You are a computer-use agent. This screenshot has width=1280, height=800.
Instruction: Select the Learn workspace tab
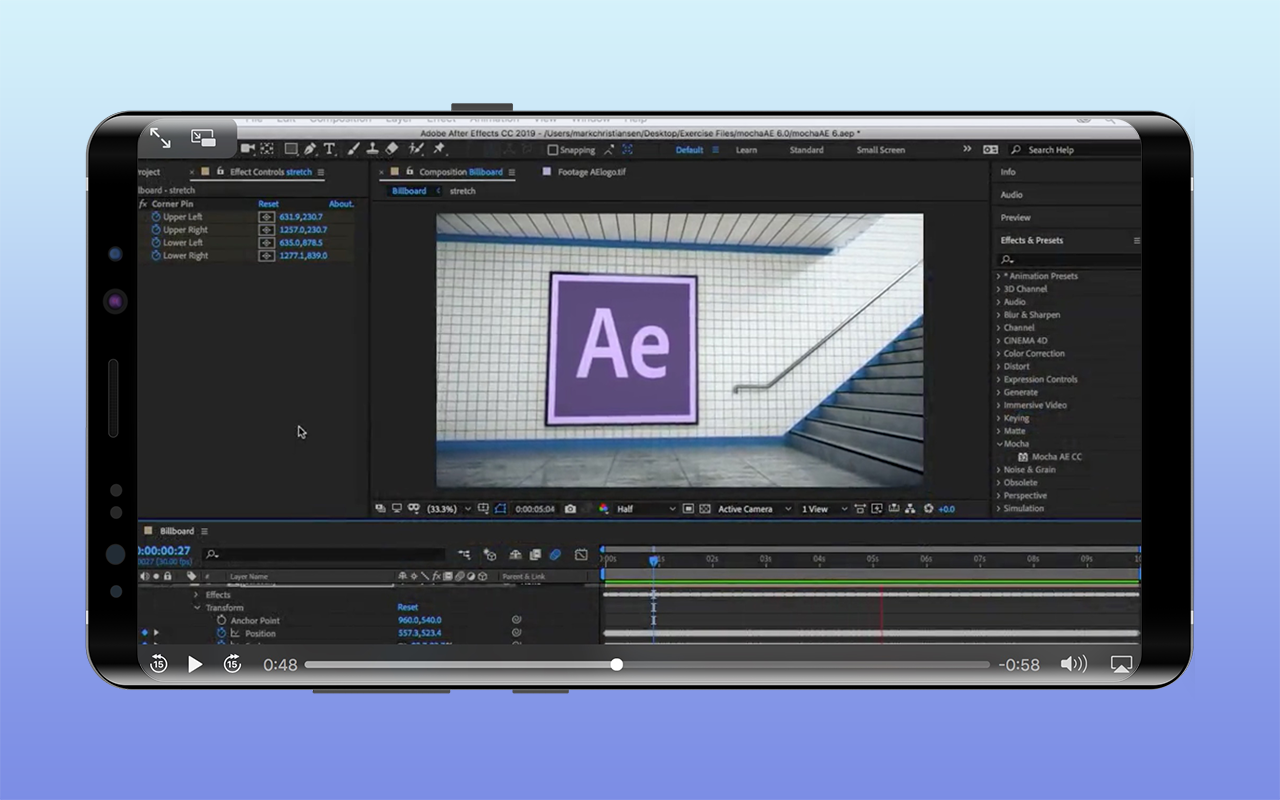pyautogui.click(x=746, y=150)
